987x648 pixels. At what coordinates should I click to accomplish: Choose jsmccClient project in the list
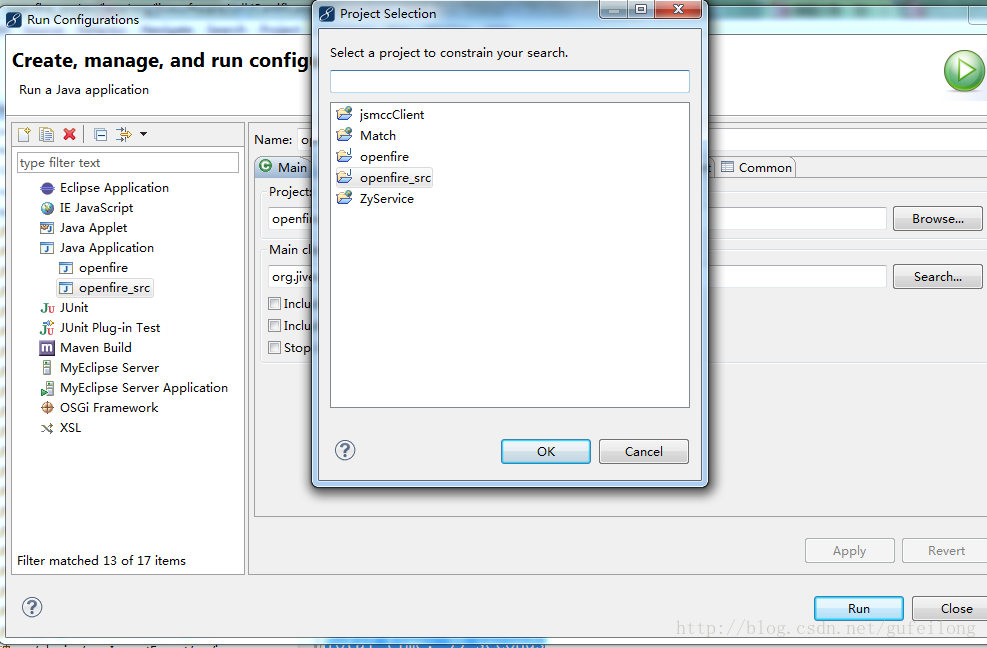(392, 115)
